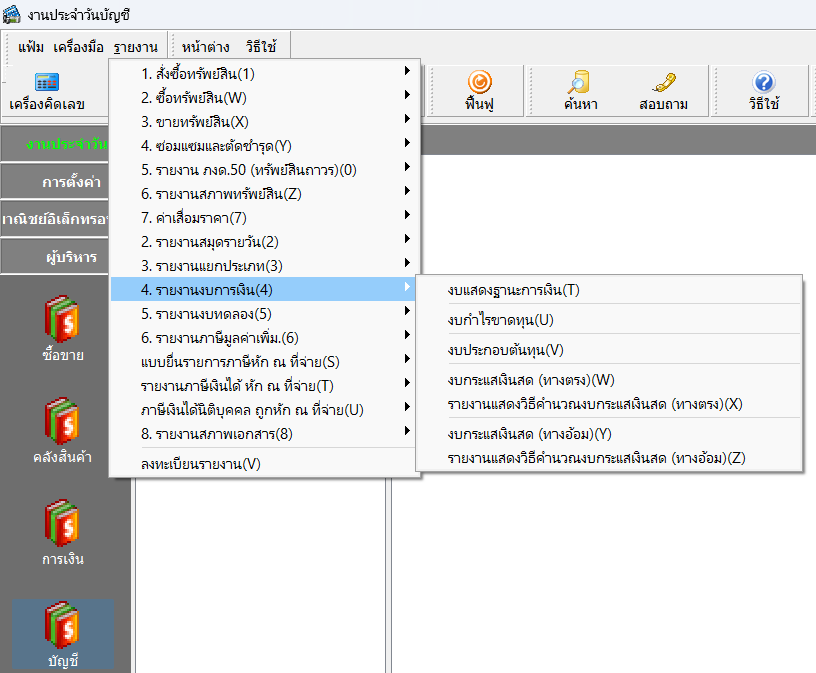Open the แฟ้ม menu
Viewport: 816px width, 673px height.
[31, 47]
